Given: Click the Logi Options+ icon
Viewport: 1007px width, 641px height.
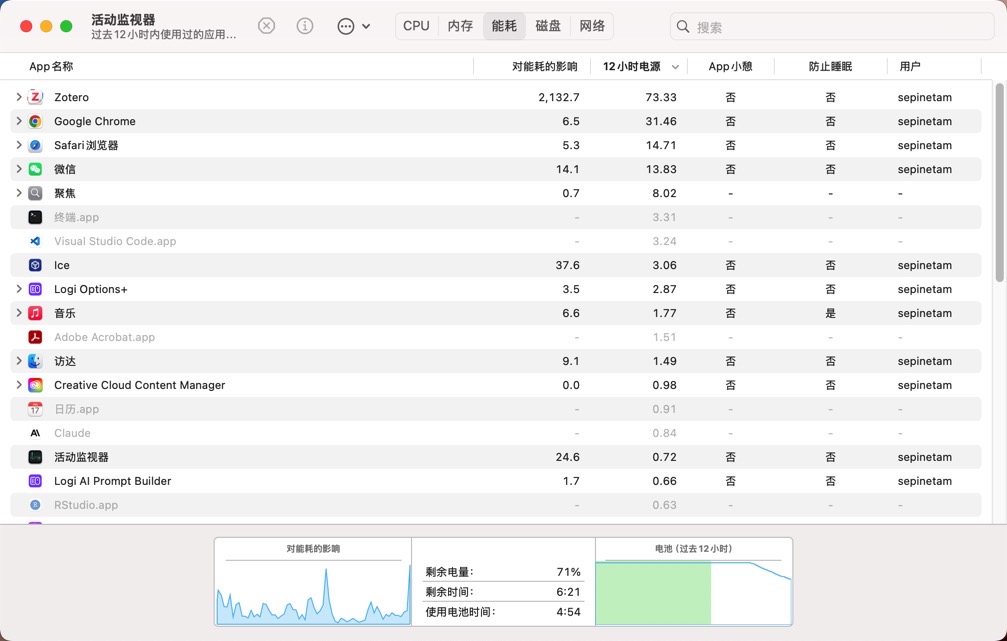Looking at the screenshot, I should [x=35, y=289].
